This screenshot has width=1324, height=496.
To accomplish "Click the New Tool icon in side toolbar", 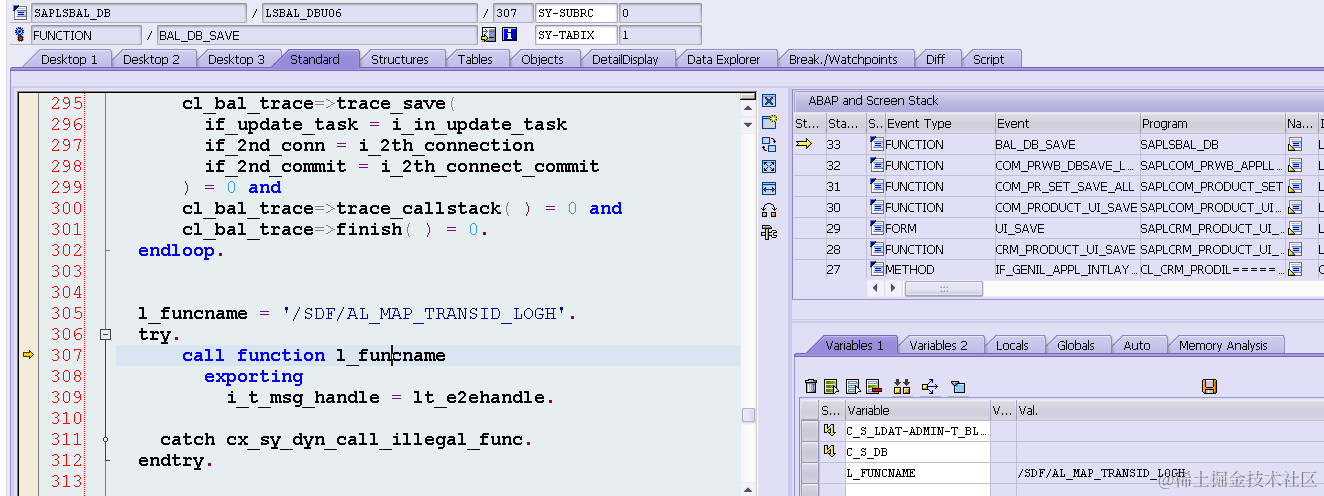I will tap(769, 122).
